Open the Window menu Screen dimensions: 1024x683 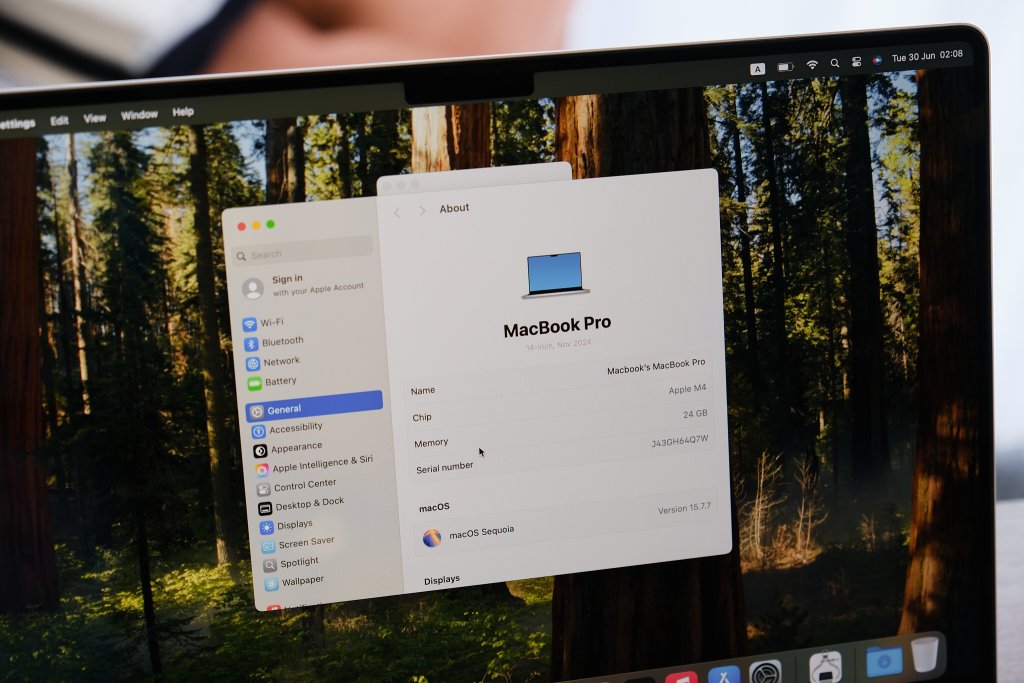click(x=139, y=116)
